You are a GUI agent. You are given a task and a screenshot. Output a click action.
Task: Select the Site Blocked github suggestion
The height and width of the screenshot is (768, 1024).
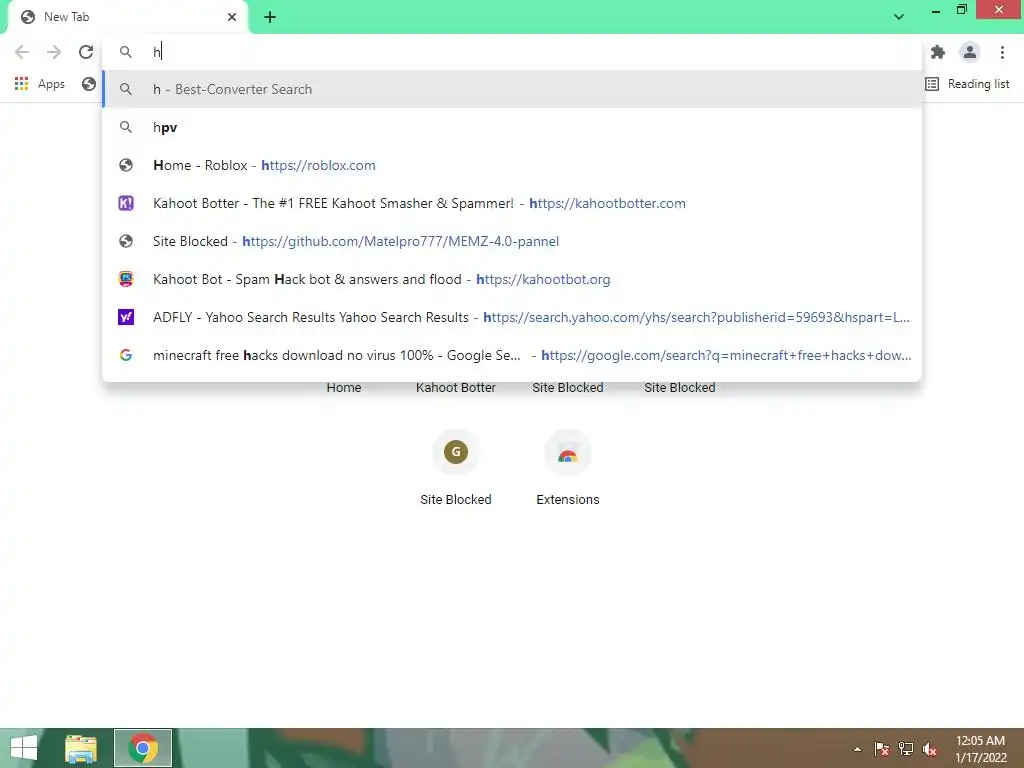[512, 241]
